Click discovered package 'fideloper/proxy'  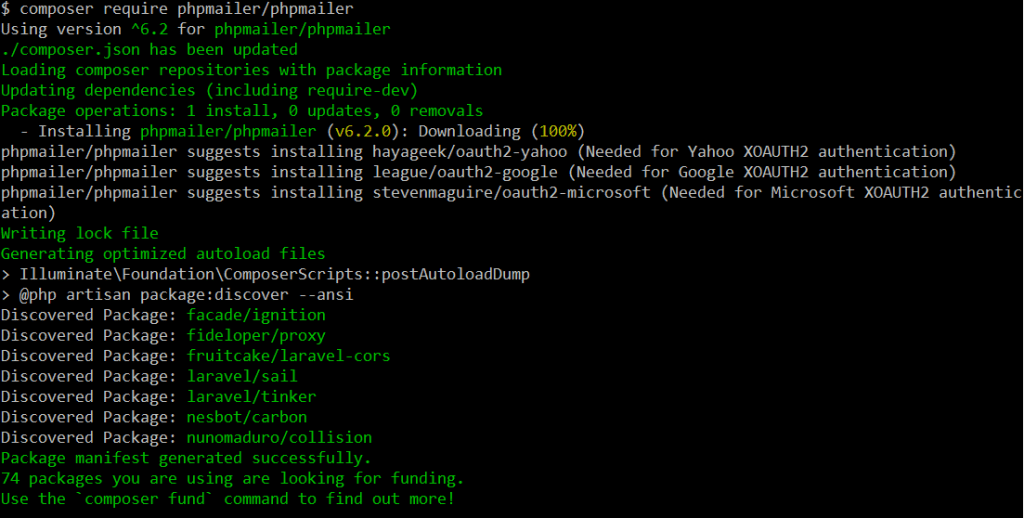[256, 335]
